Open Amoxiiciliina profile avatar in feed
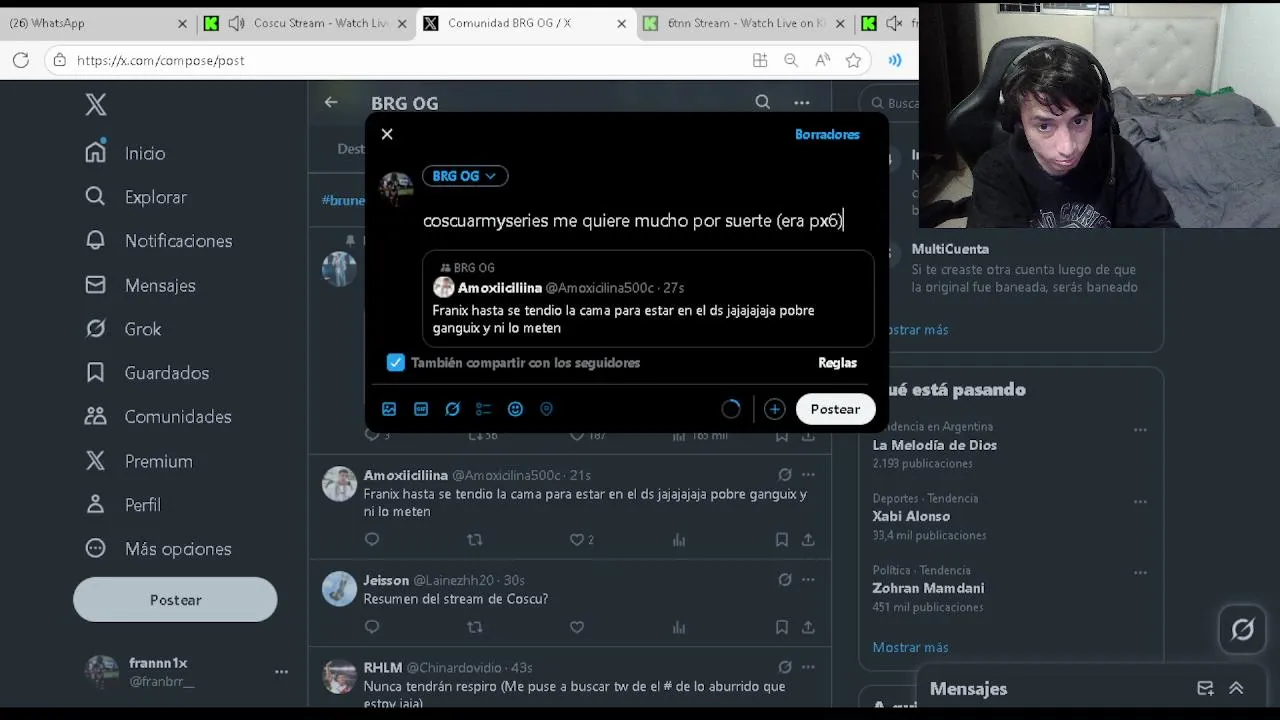Image resolution: width=1280 pixels, height=720 pixels. coord(339,484)
